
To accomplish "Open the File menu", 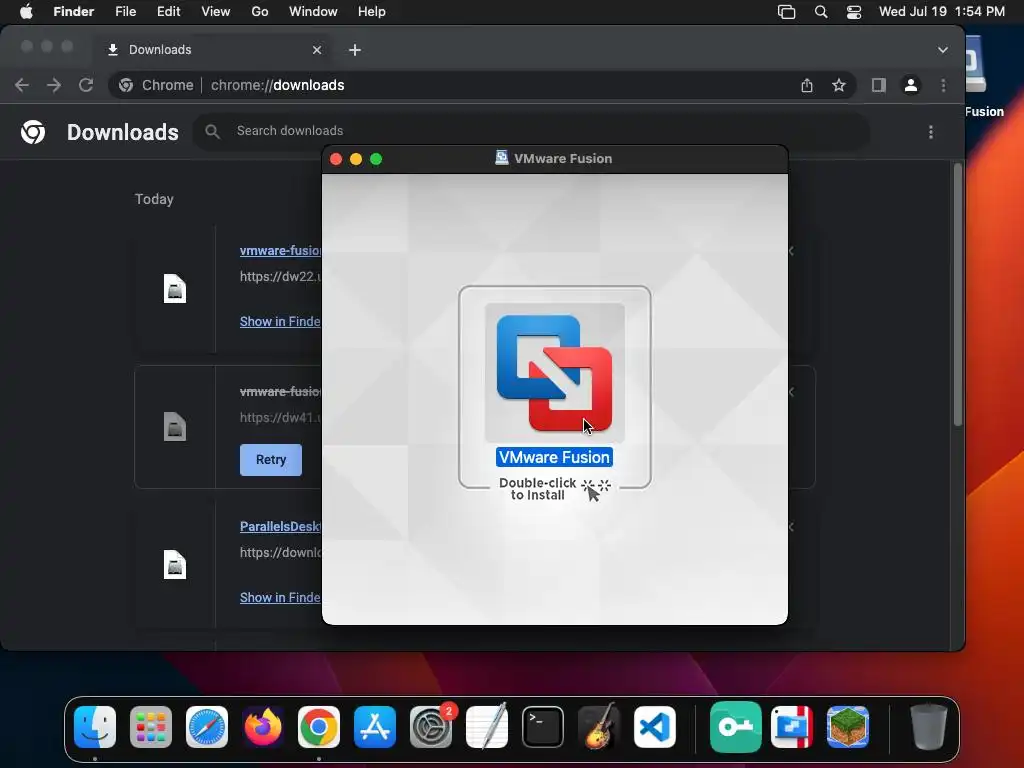I will tap(125, 12).
